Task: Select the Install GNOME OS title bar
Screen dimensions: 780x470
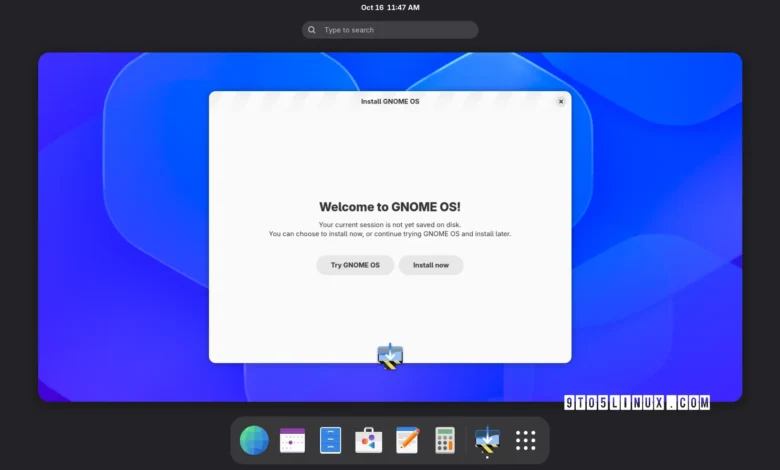Action: point(390,101)
